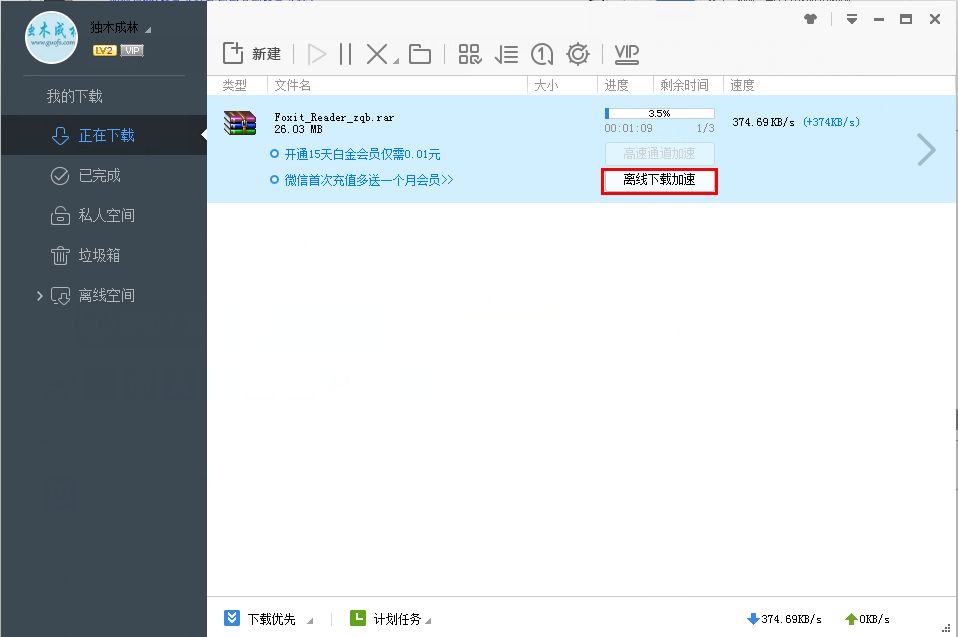Click the right-pointing chevron beside the task
This screenshot has width=958, height=637.
[924, 148]
